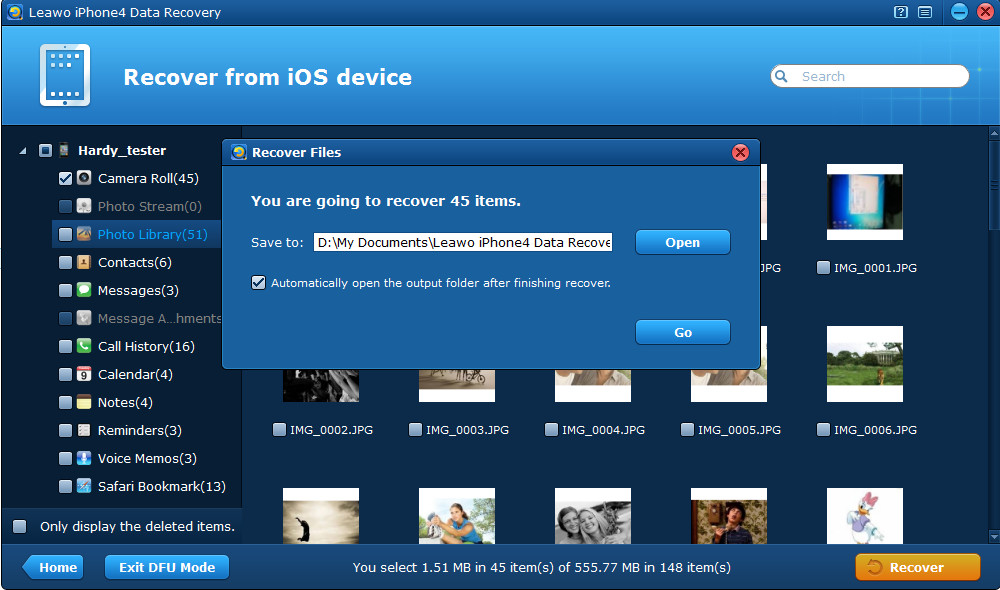Check the Call History checkbox
Image resolution: width=1000 pixels, height=590 pixels.
tap(65, 346)
